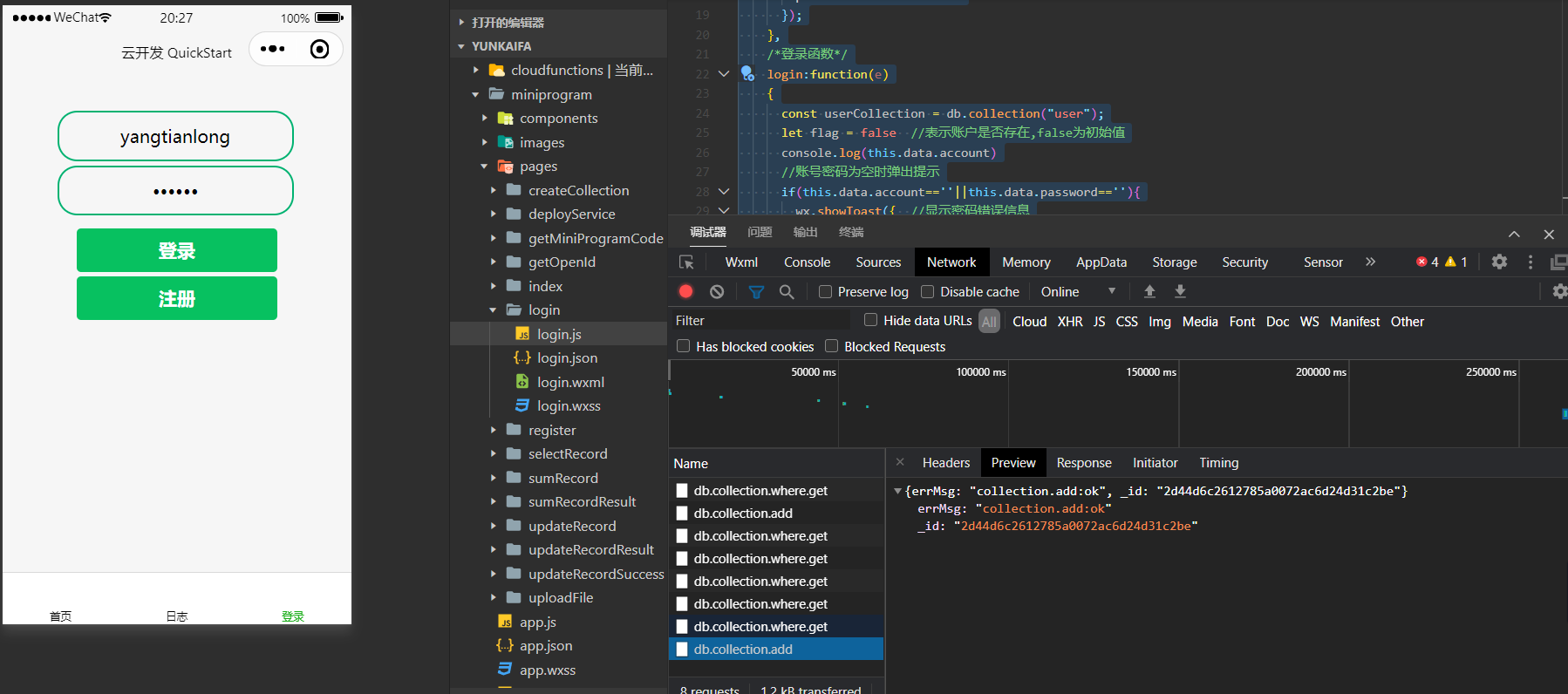Click the account input field yangtianlong

point(175,136)
